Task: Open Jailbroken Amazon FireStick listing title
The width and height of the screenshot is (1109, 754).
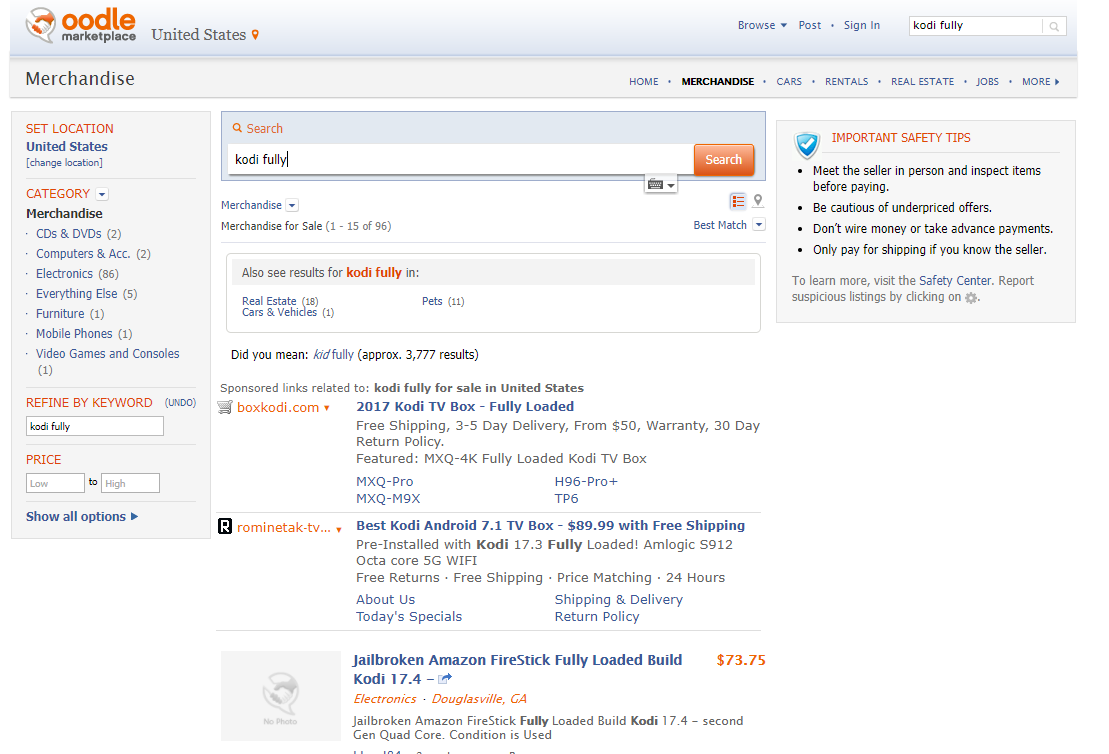Action: pyautogui.click(x=518, y=669)
